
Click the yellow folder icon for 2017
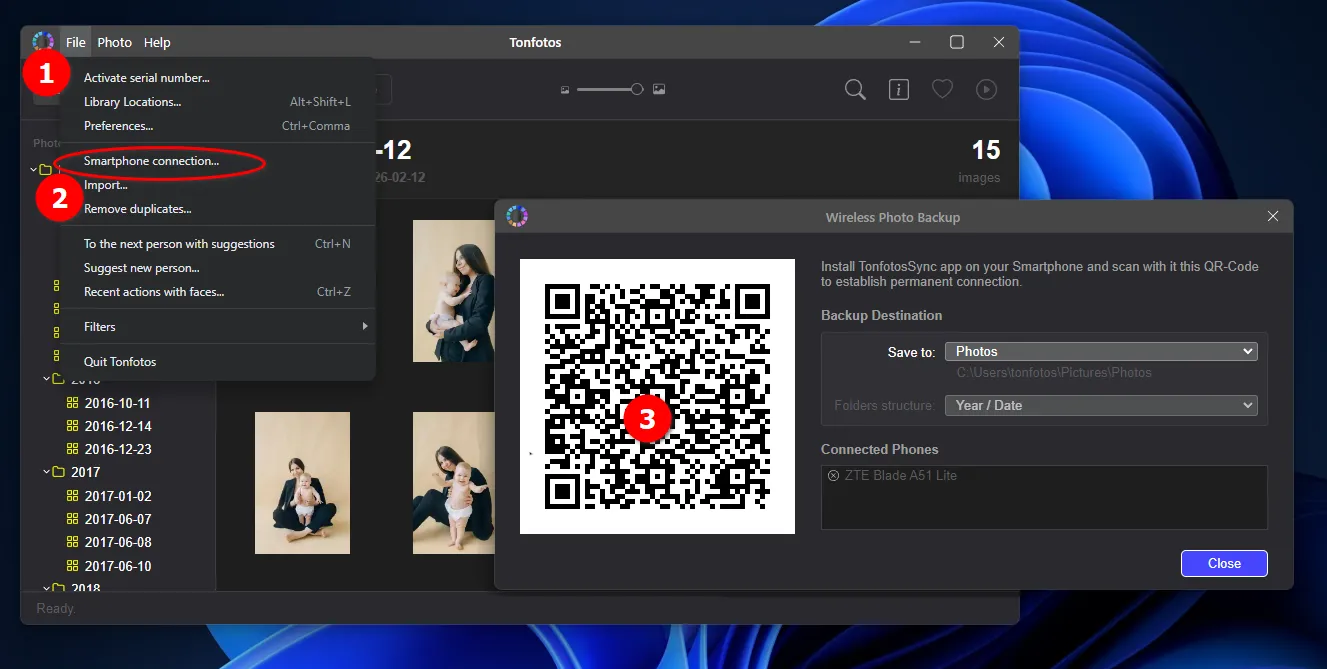pos(58,472)
